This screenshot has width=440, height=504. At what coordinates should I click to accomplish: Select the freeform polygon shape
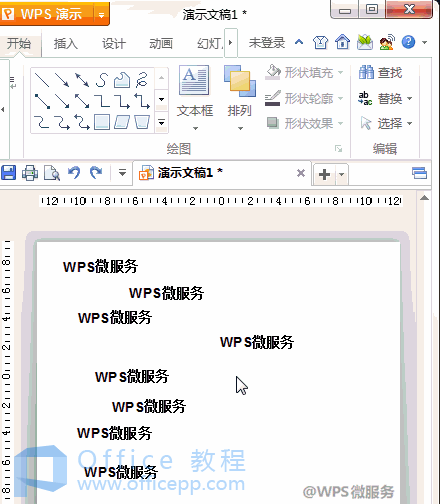pos(122,80)
